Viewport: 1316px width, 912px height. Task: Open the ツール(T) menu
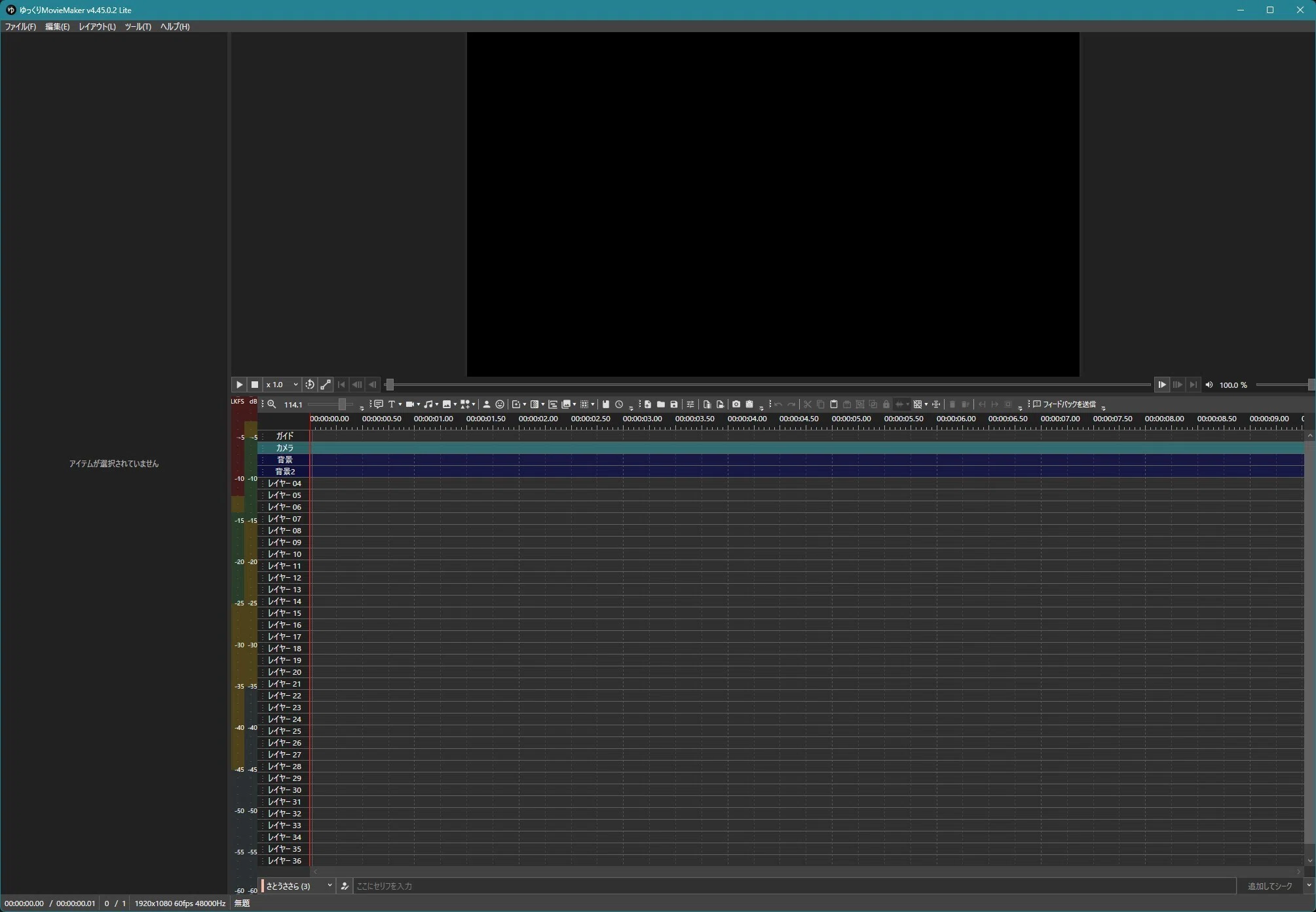138,27
